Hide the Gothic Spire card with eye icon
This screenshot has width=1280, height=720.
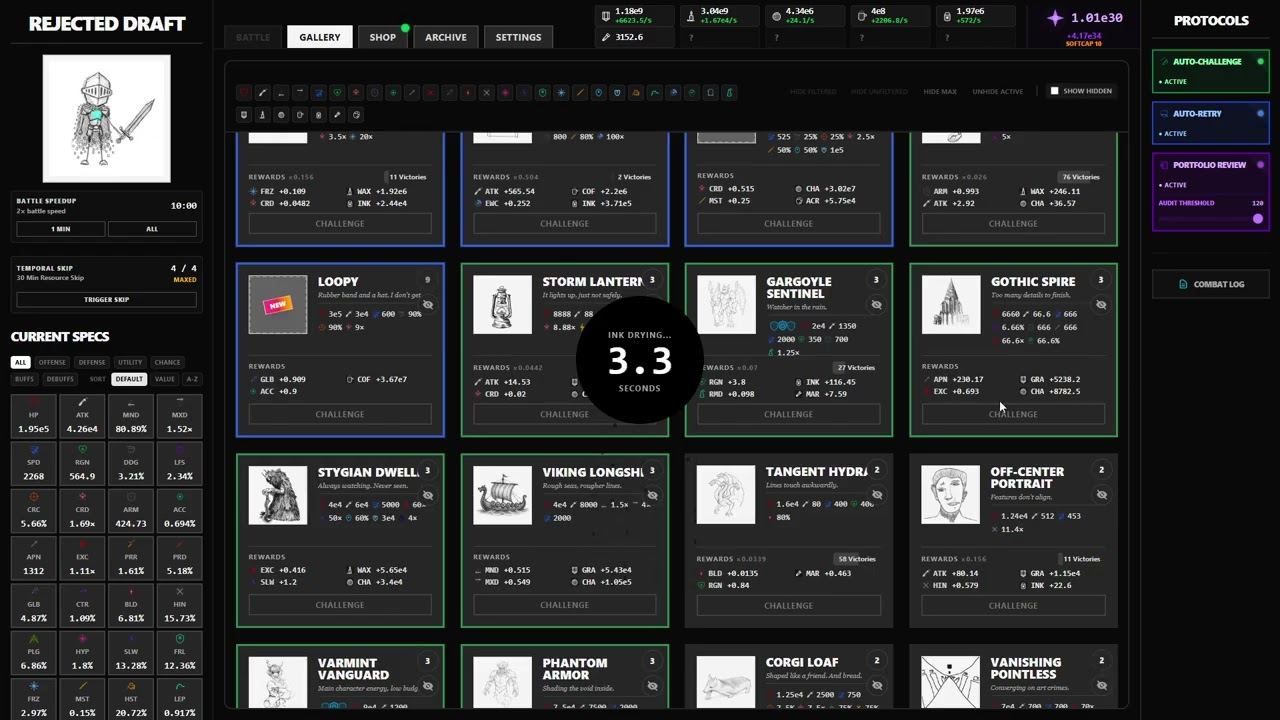[1101, 305]
